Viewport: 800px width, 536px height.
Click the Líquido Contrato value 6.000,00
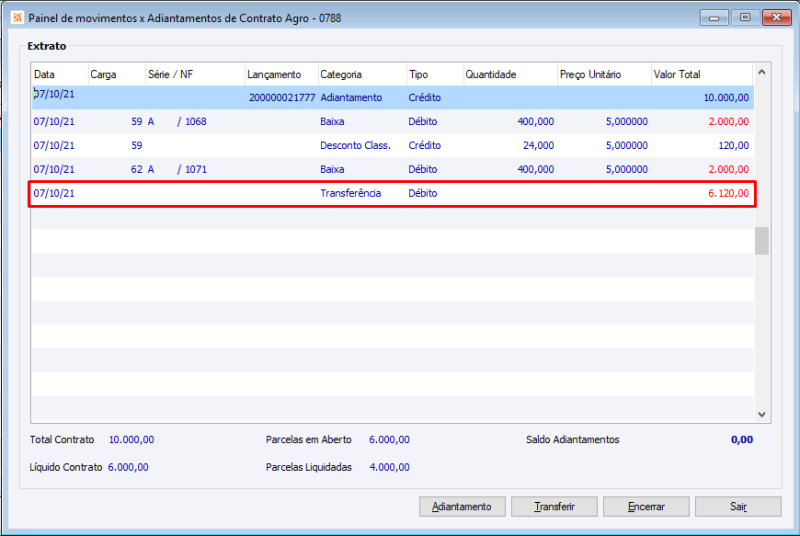tap(128, 467)
